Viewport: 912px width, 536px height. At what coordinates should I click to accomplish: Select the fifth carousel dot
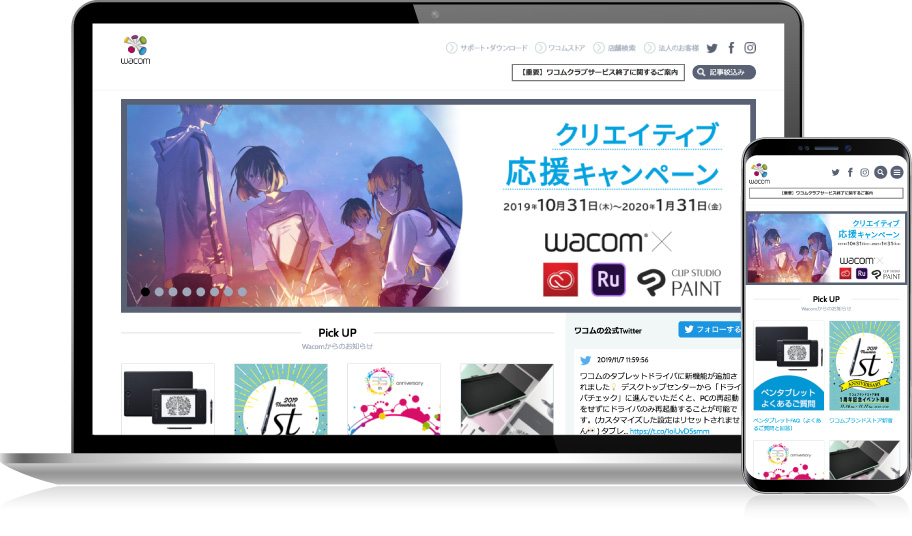tap(201, 292)
